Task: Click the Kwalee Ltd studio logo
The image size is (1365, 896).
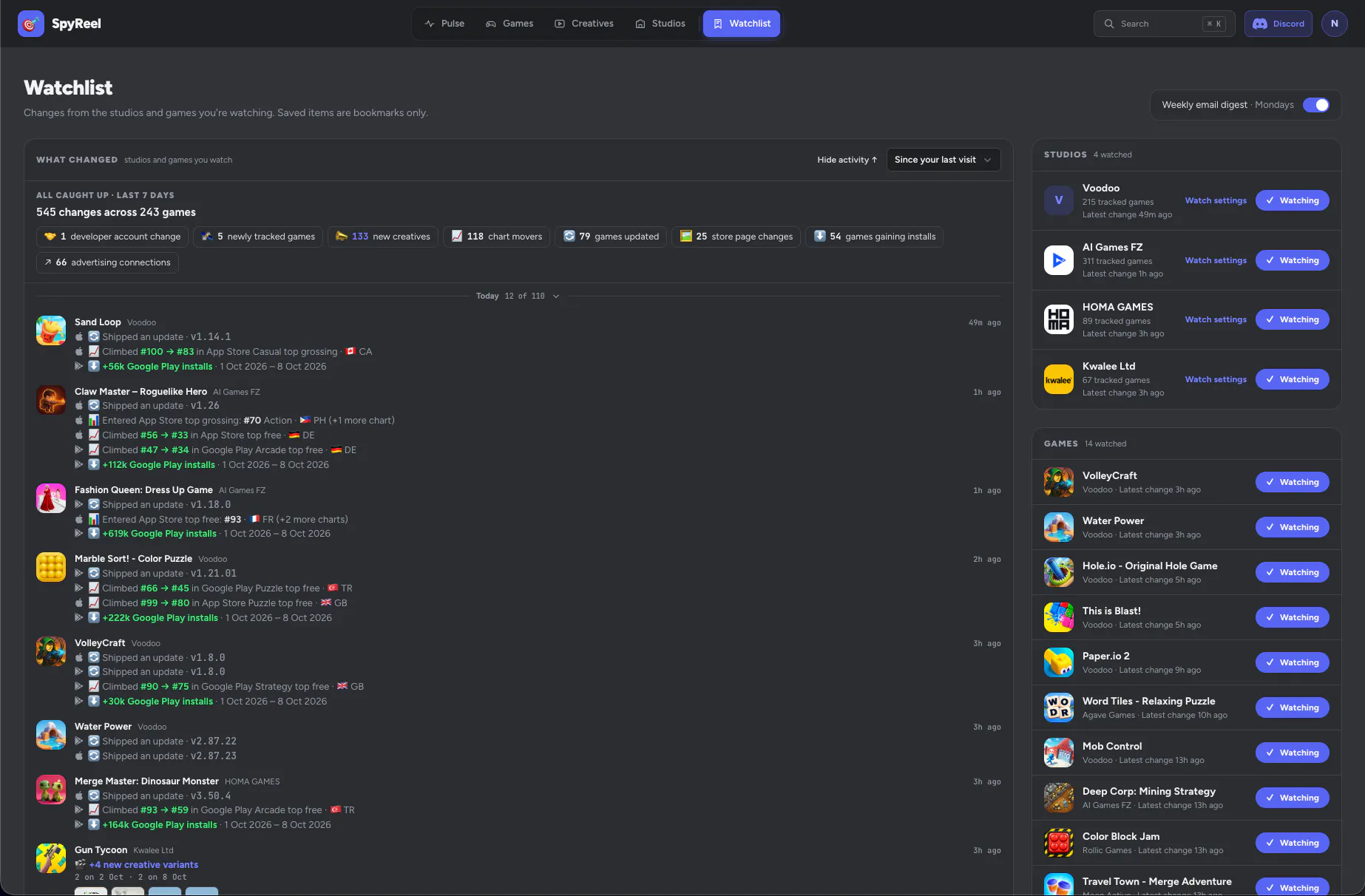Action: tap(1059, 379)
